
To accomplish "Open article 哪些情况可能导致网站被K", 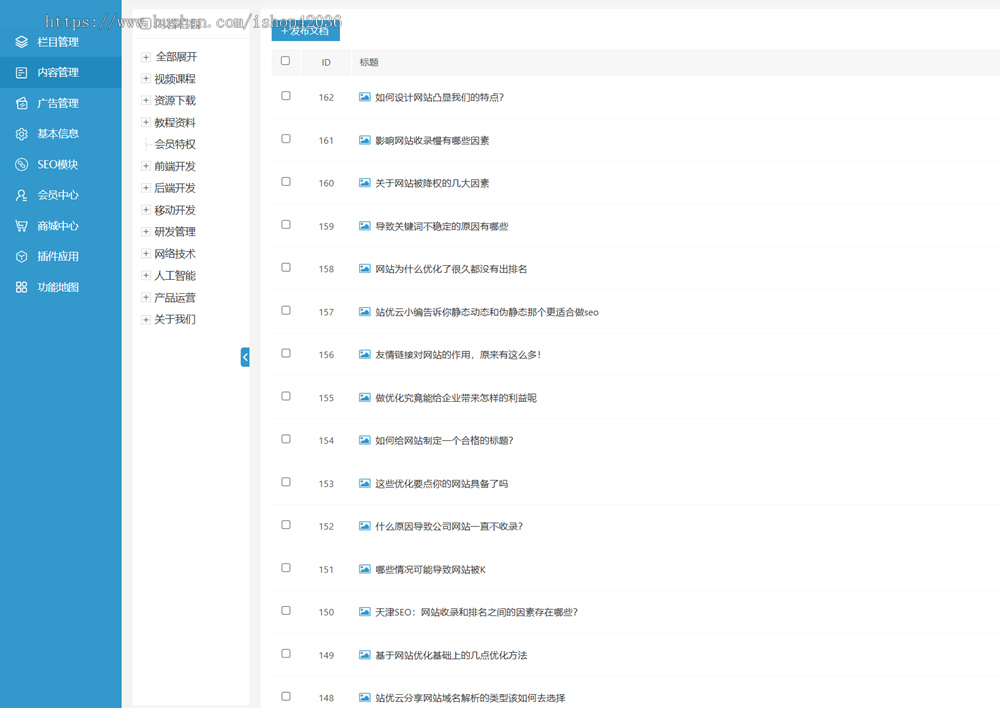I will pyautogui.click(x=430, y=569).
